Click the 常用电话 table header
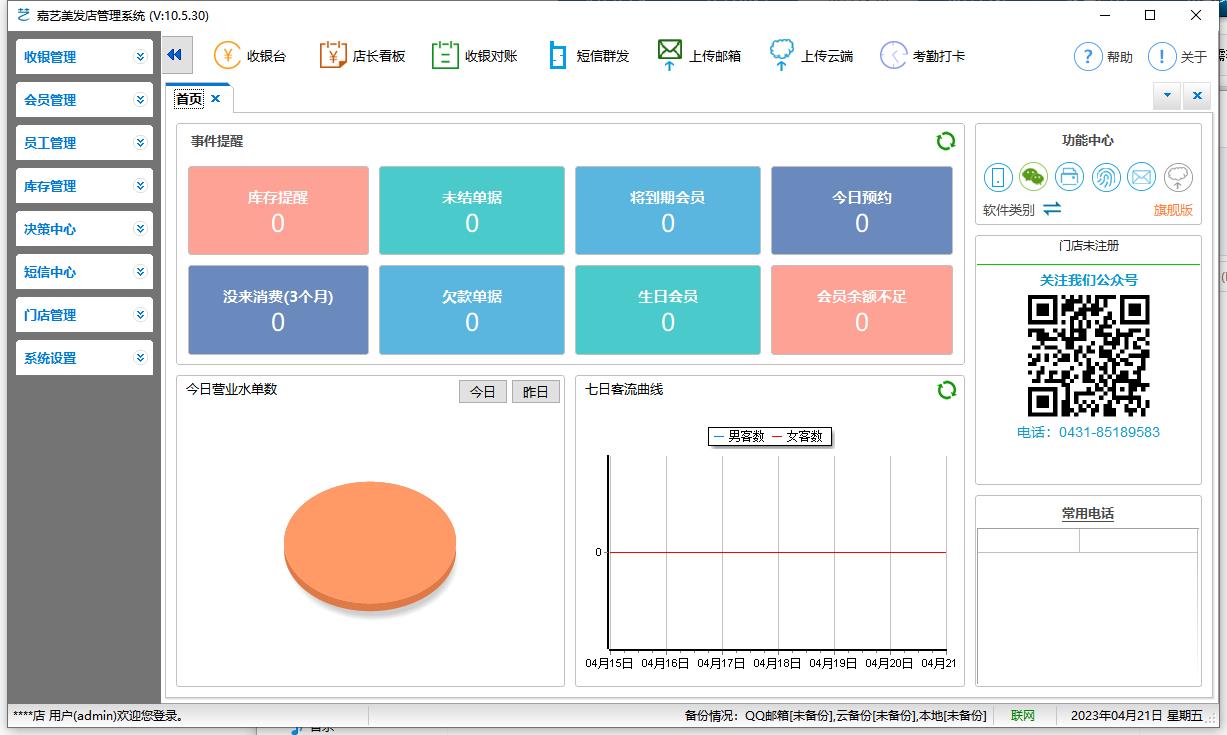The width and height of the screenshot is (1227, 735). click(1088, 514)
